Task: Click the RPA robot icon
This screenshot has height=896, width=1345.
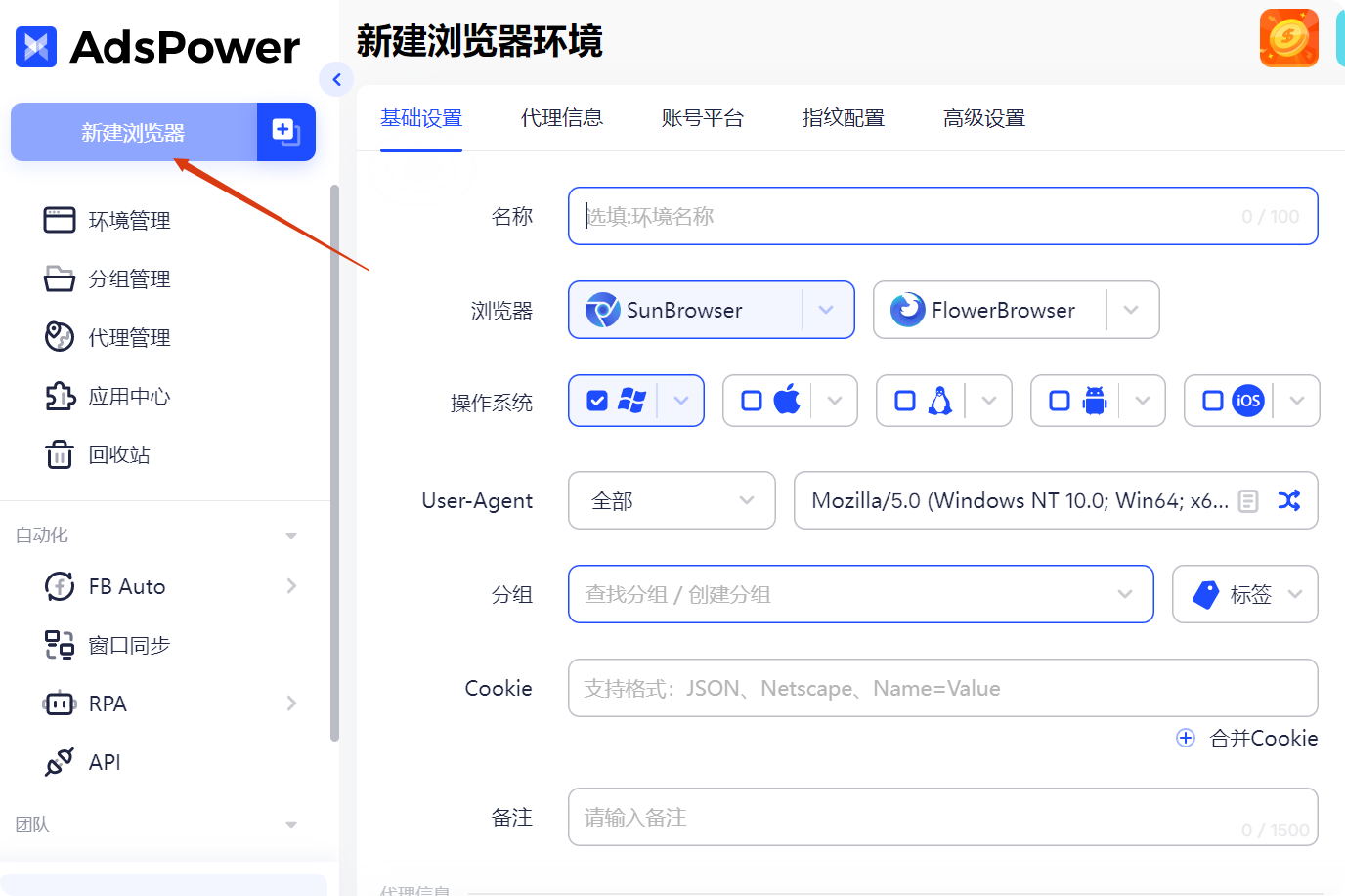Action: coord(60,704)
